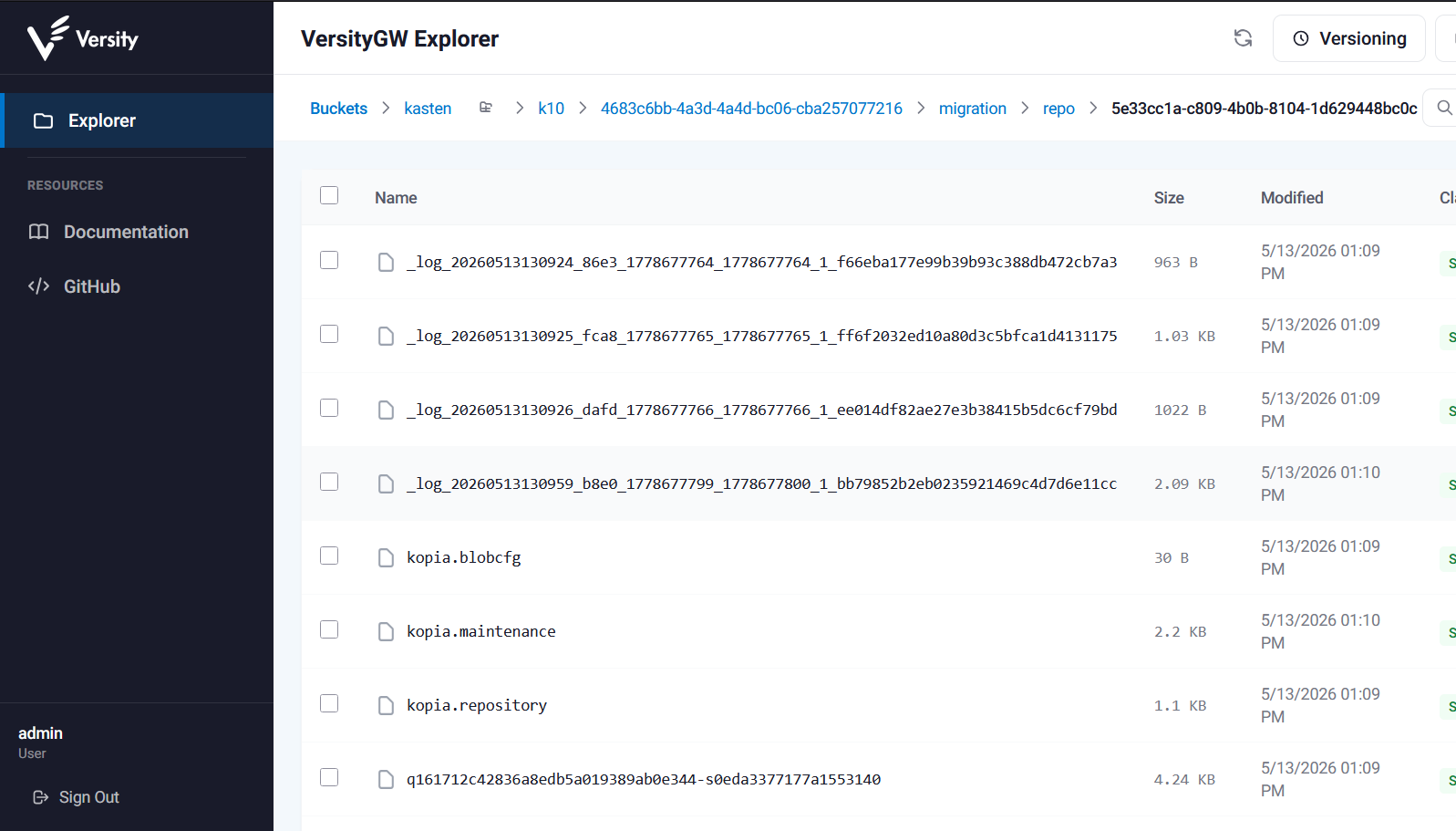Navigate to migration breadcrumb

point(973,109)
